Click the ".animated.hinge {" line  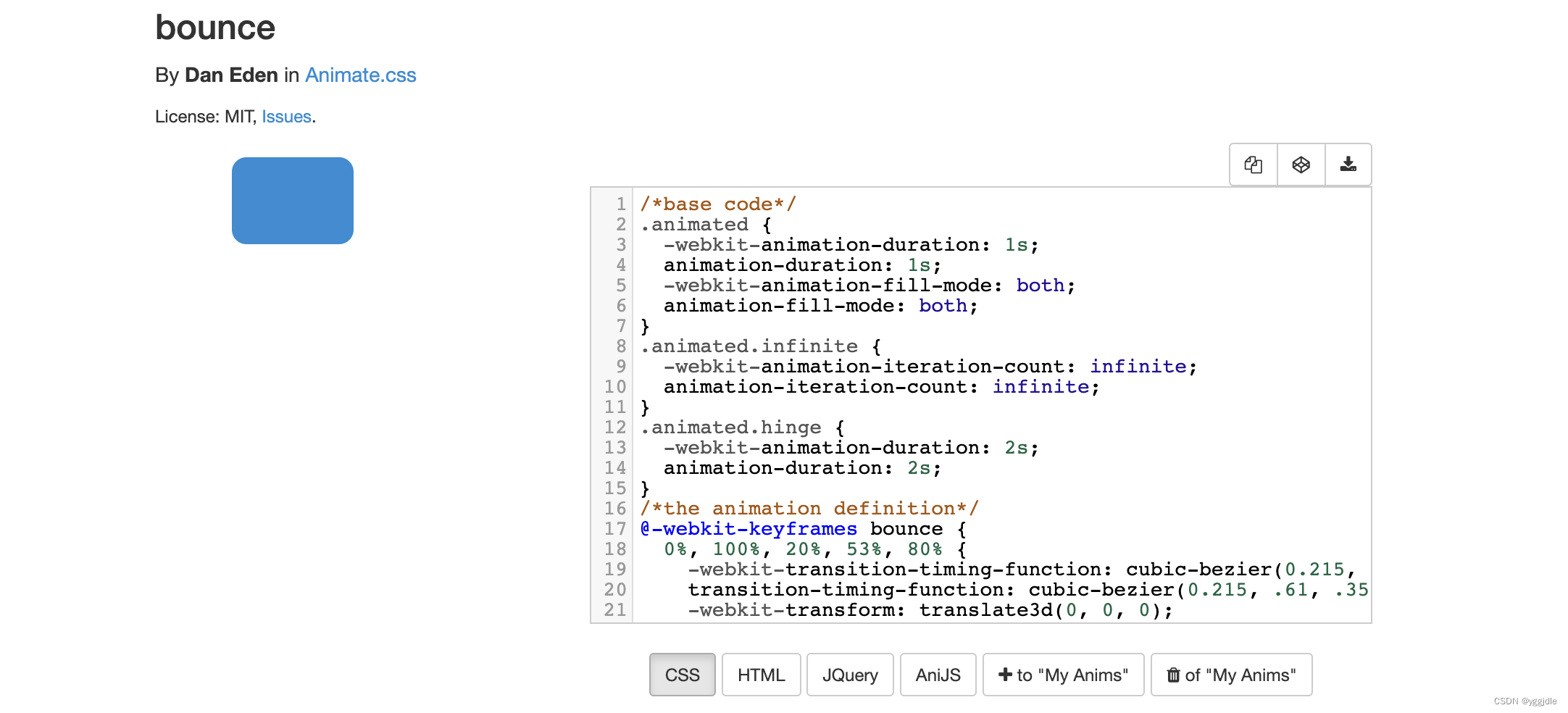[743, 428]
